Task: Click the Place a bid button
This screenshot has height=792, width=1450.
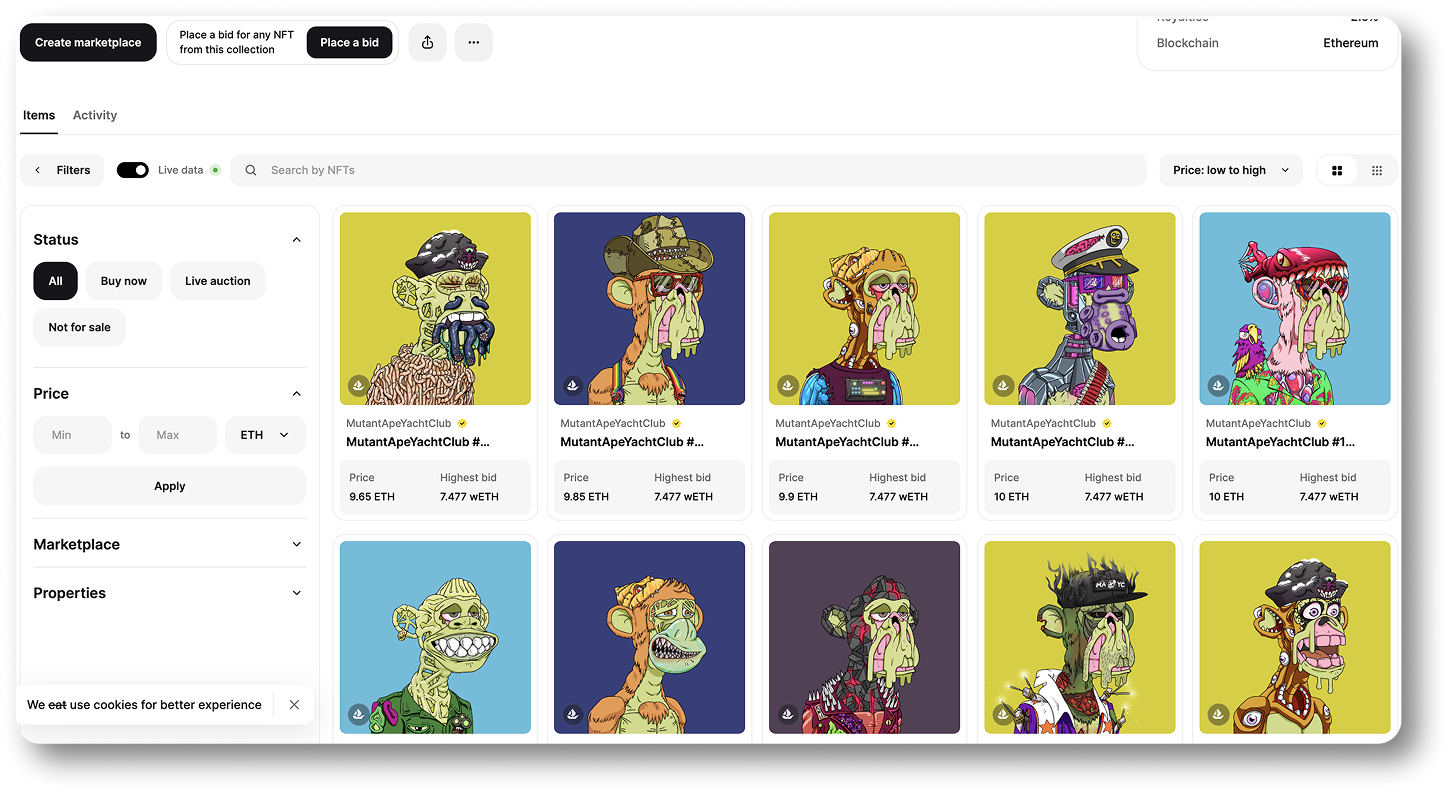Action: click(x=350, y=42)
